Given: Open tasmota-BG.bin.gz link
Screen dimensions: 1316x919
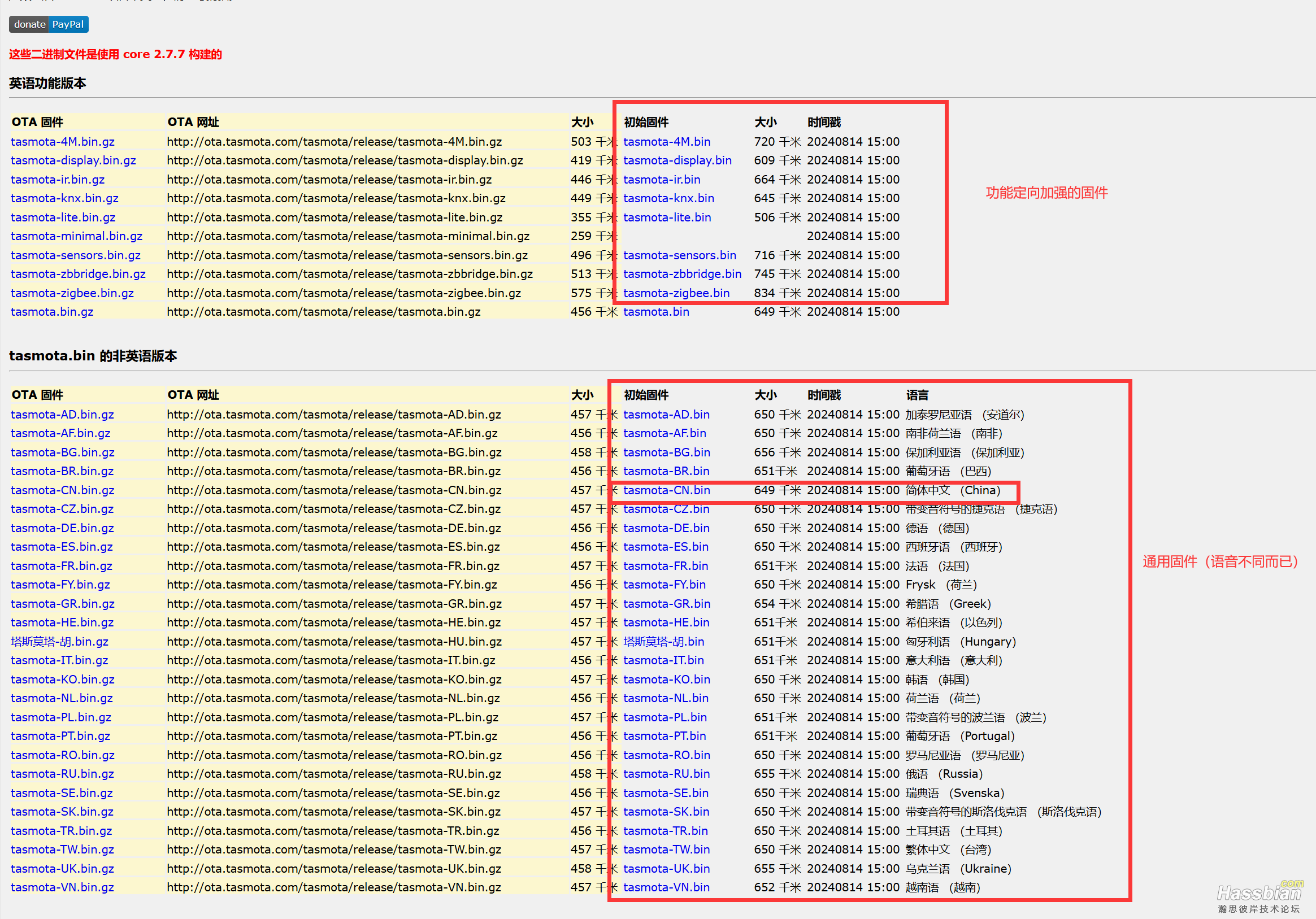Looking at the screenshot, I should [x=63, y=452].
